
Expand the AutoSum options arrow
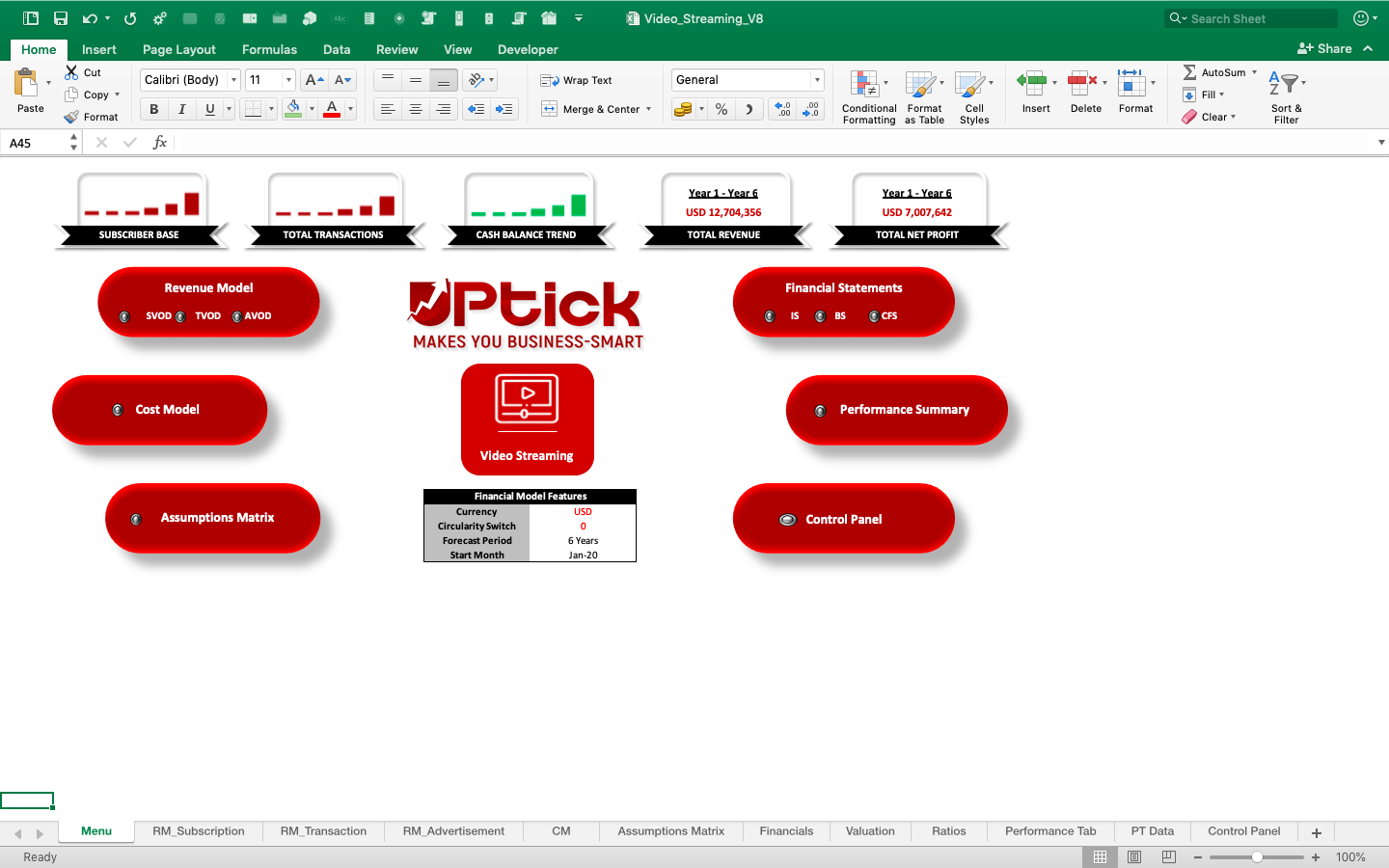[x=1254, y=72]
